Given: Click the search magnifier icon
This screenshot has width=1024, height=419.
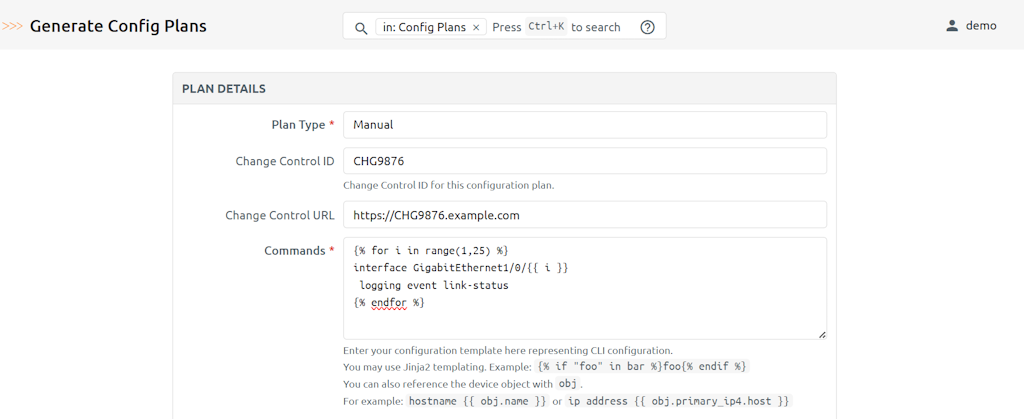Looking at the screenshot, I should (361, 27).
